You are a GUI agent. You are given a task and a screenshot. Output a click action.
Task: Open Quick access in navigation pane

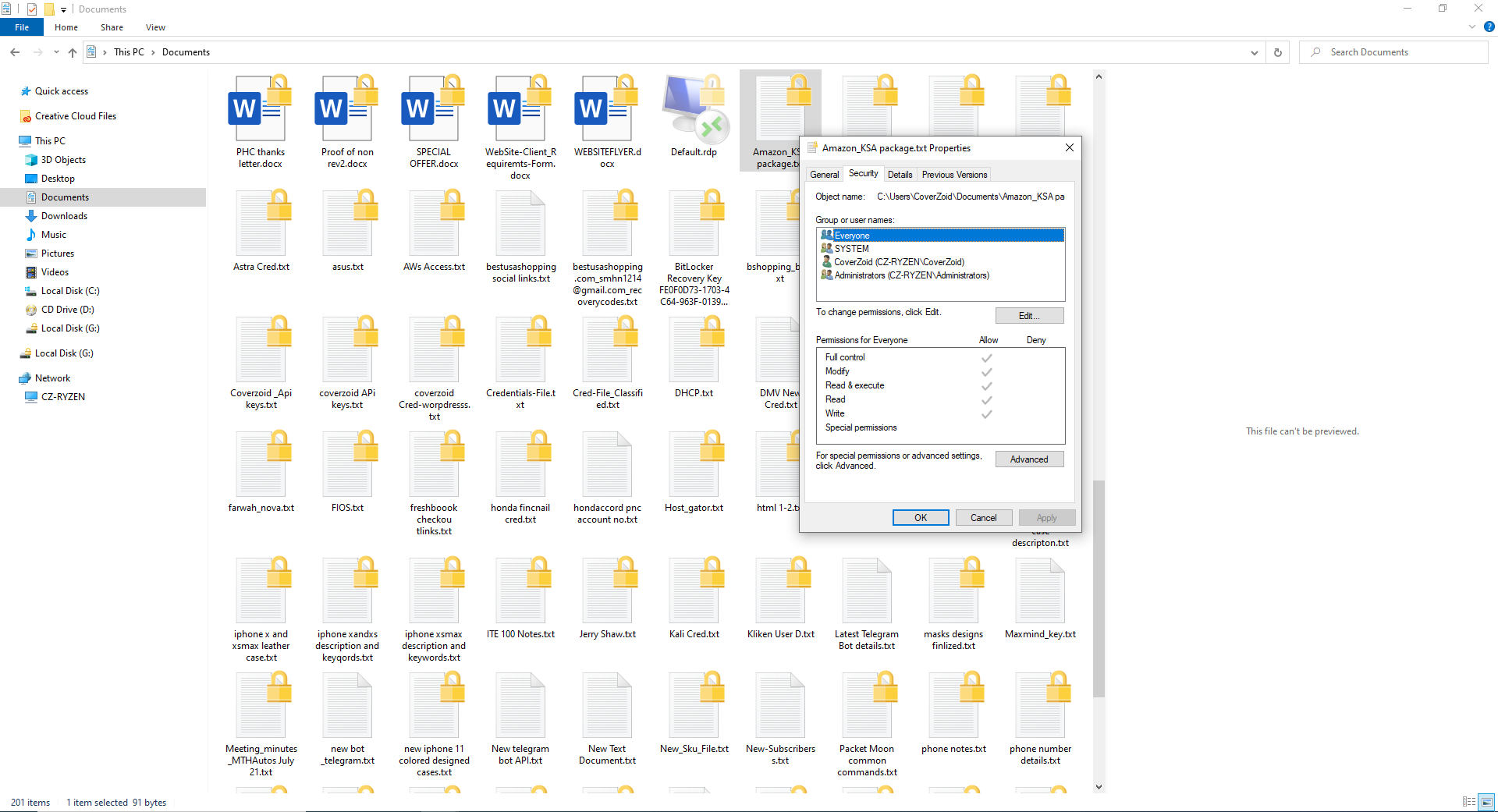coord(62,91)
